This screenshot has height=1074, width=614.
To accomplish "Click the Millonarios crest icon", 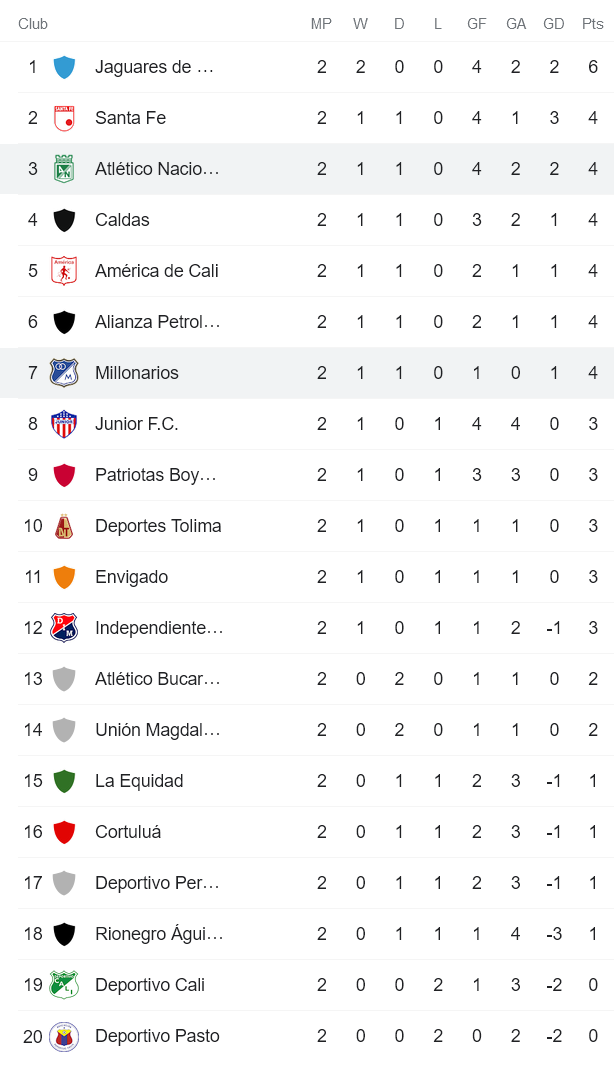I will (62, 372).
